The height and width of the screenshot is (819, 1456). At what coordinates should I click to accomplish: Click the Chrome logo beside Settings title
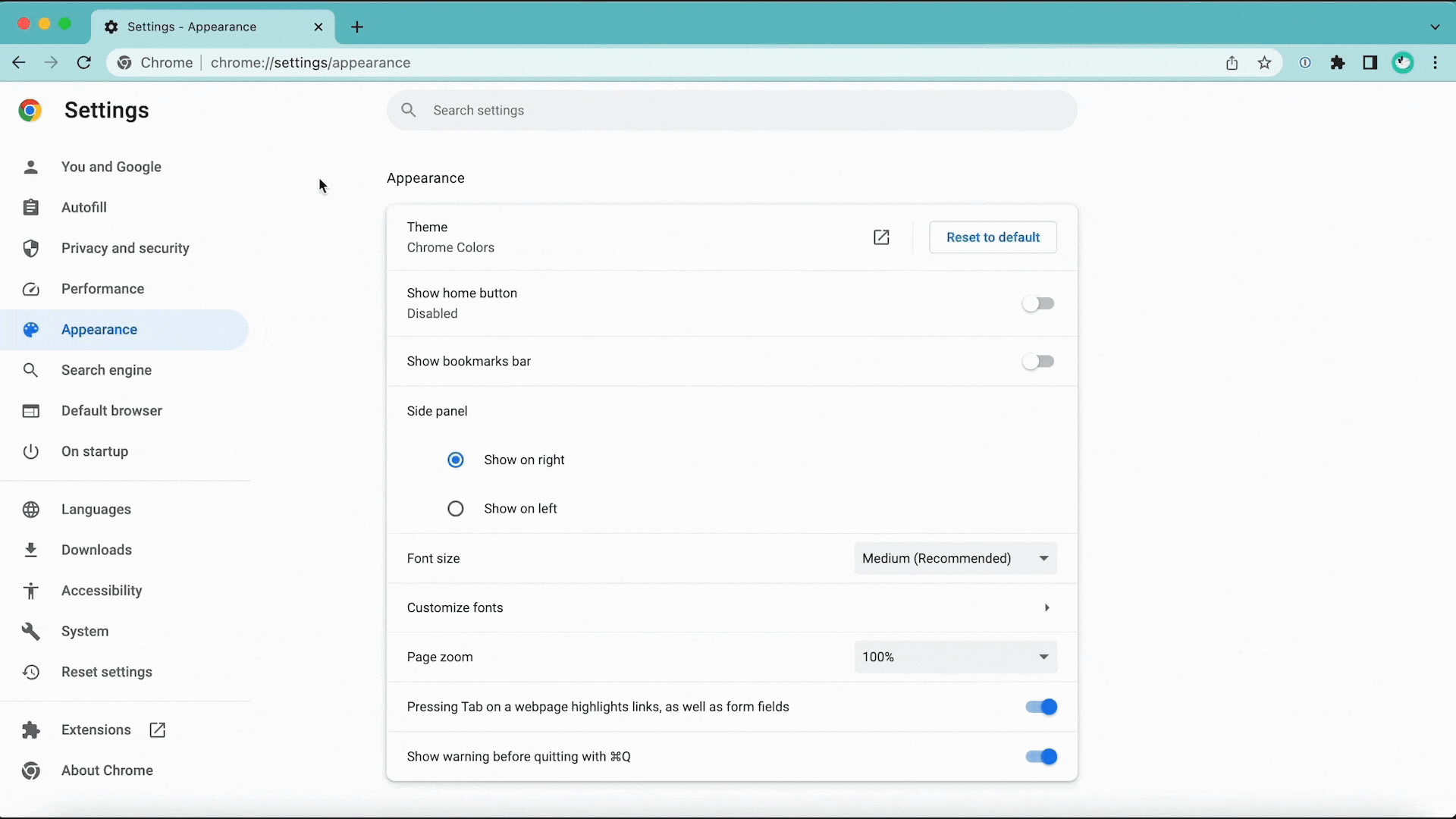(x=30, y=111)
